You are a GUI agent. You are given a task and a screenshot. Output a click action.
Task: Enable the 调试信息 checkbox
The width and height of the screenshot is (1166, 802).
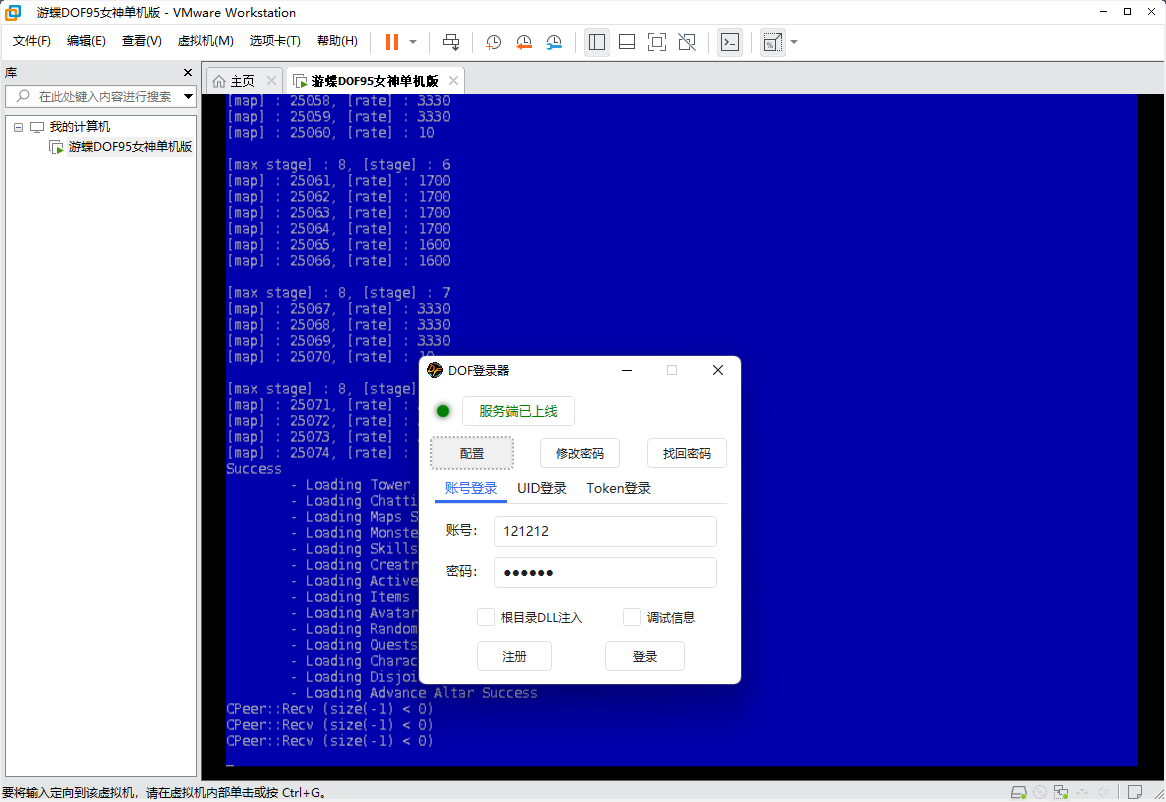(632, 617)
